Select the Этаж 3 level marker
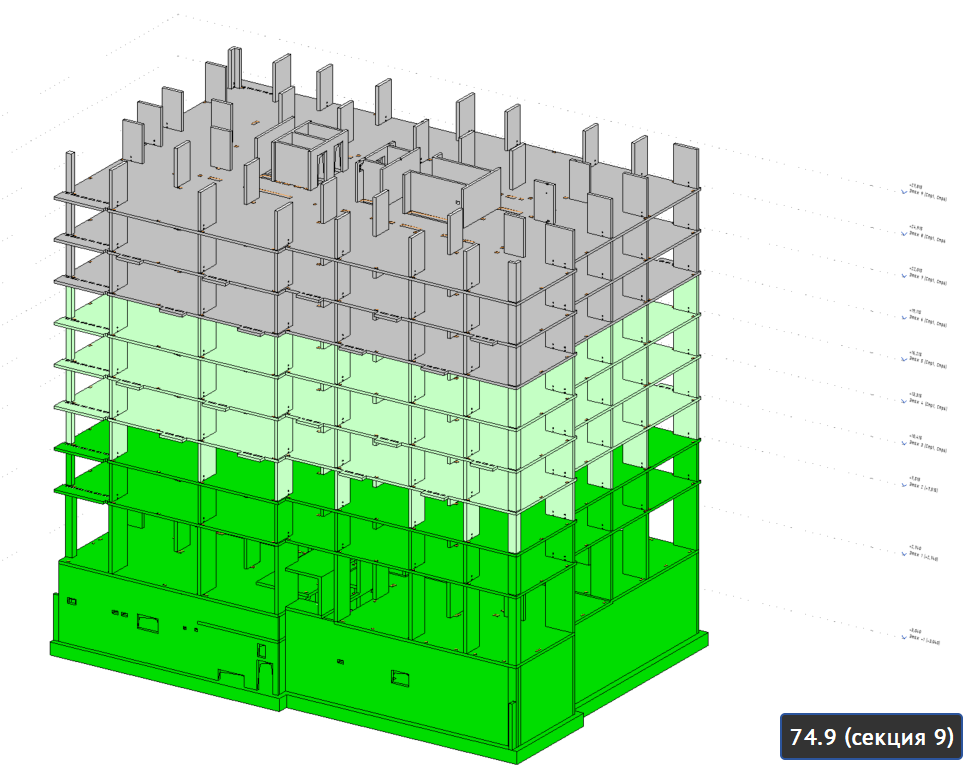Viewport: 980px width, 767px height. pos(924,444)
